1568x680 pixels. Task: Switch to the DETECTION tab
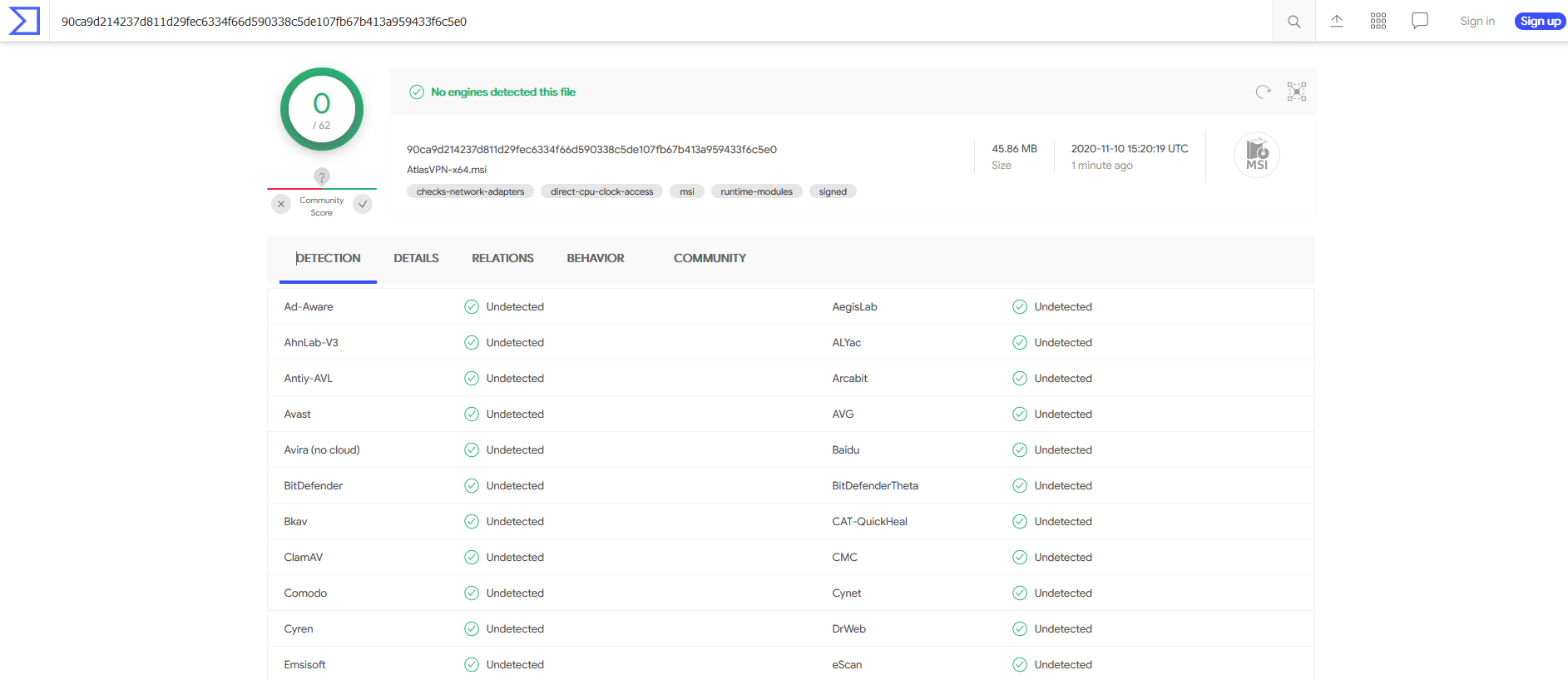coord(328,258)
